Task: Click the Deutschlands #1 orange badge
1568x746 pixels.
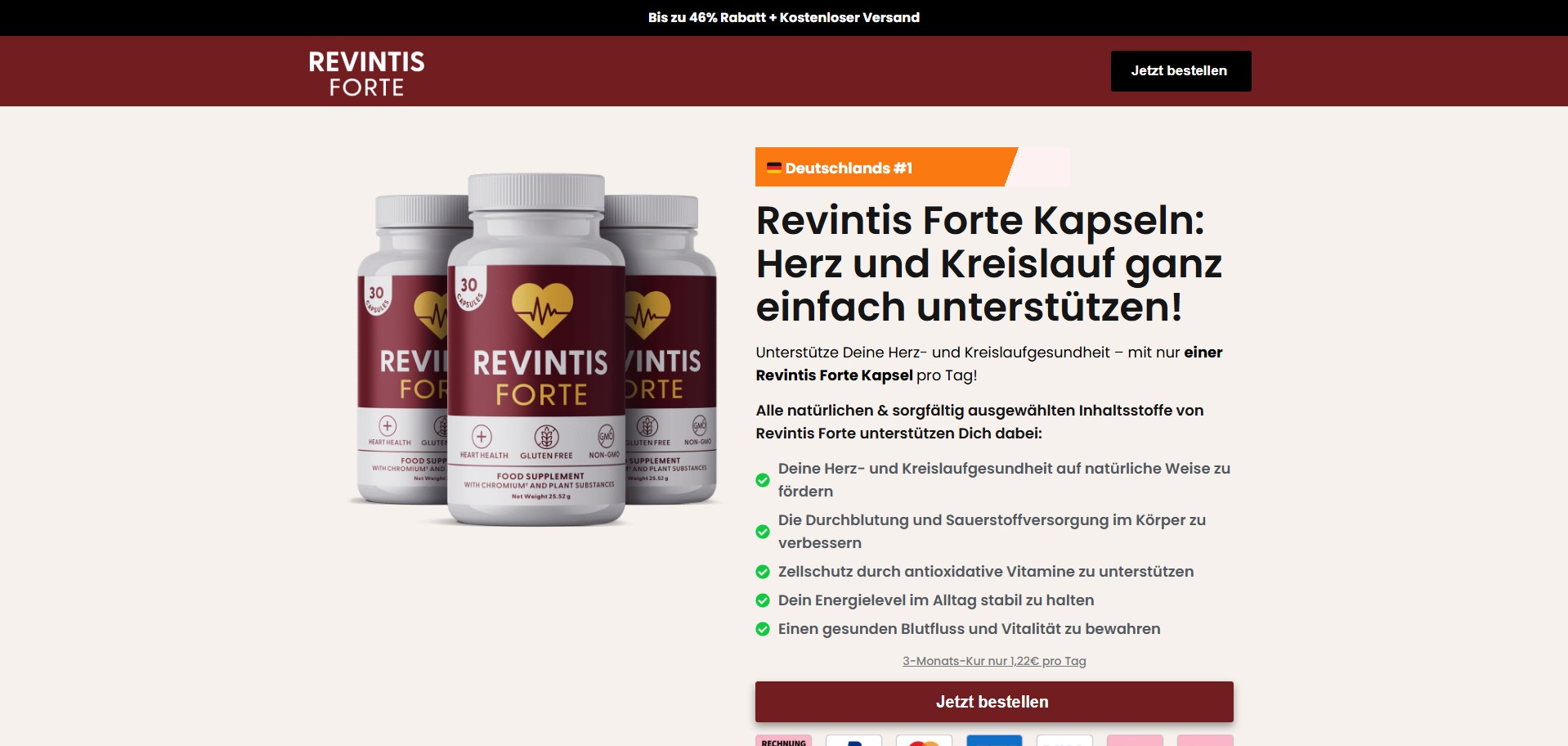Action: coord(886,168)
